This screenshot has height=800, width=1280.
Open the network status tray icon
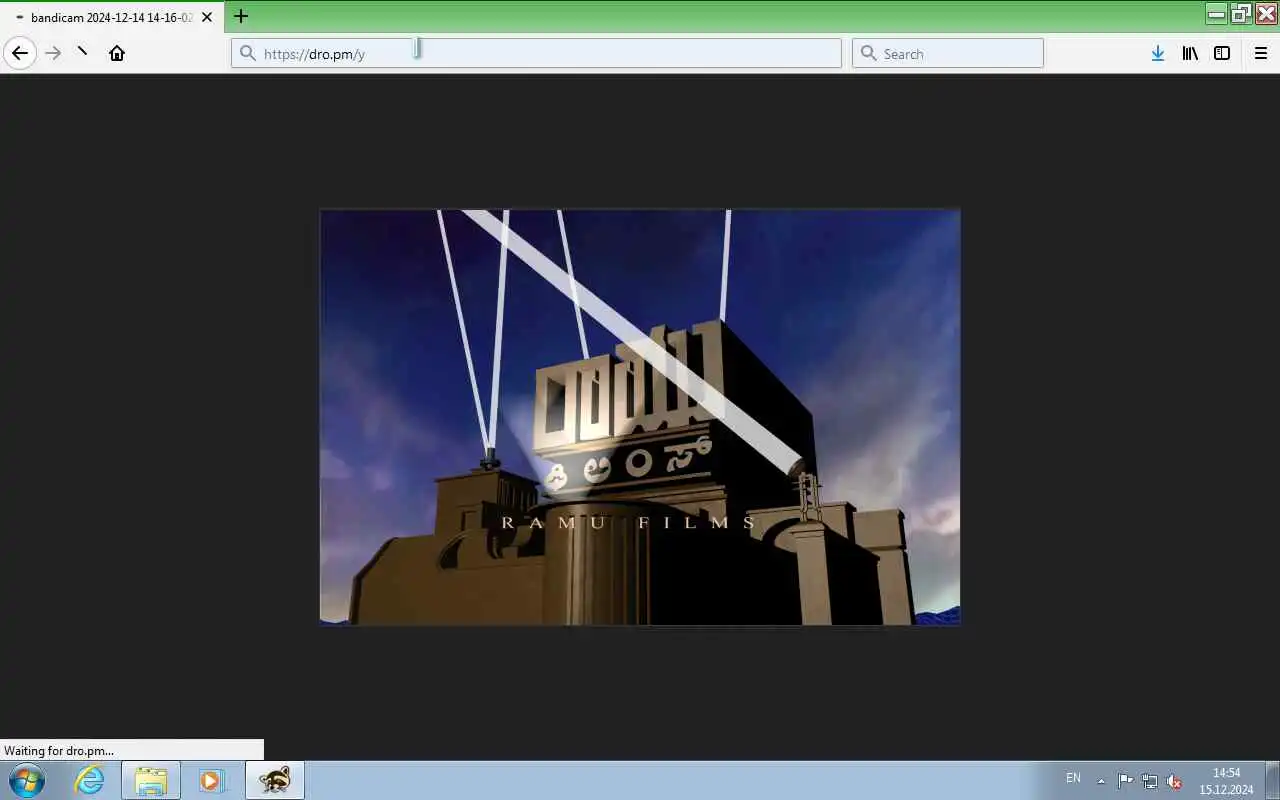coord(1150,781)
